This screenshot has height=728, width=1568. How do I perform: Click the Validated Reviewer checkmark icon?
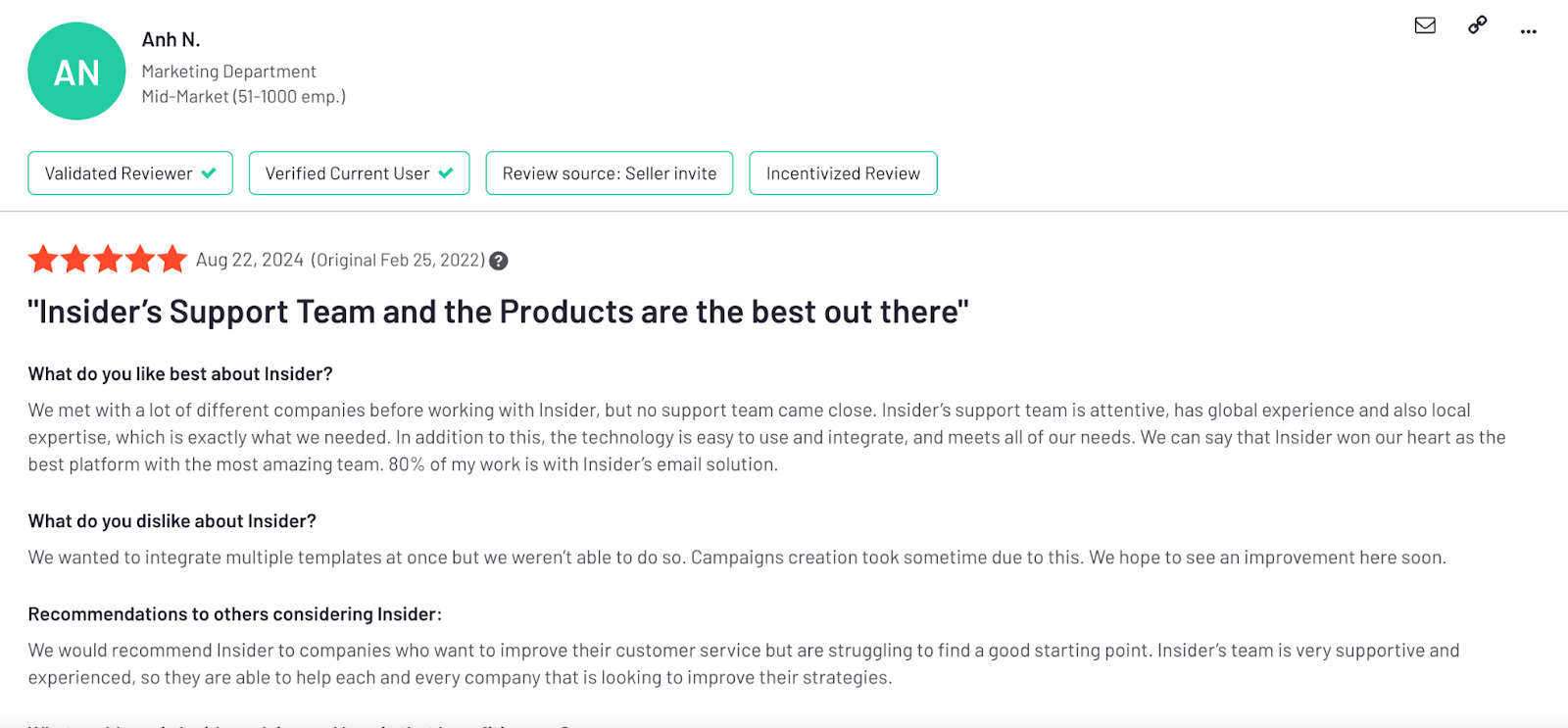[209, 173]
